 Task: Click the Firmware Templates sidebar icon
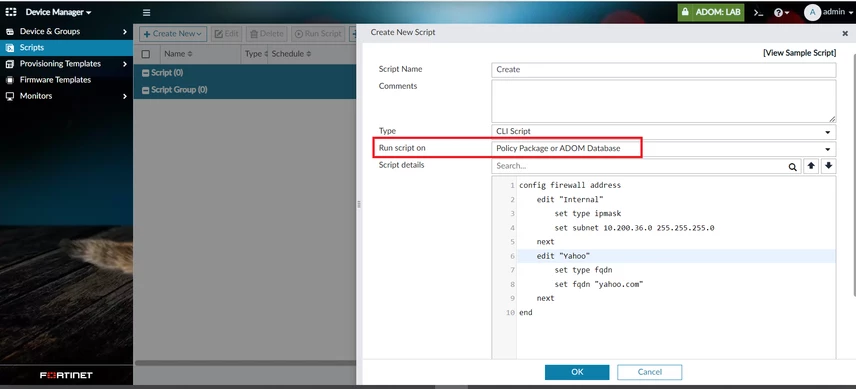click(9, 80)
